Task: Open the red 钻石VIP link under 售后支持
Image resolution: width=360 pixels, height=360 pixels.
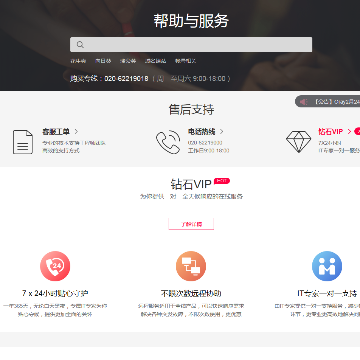Action: click(x=330, y=132)
